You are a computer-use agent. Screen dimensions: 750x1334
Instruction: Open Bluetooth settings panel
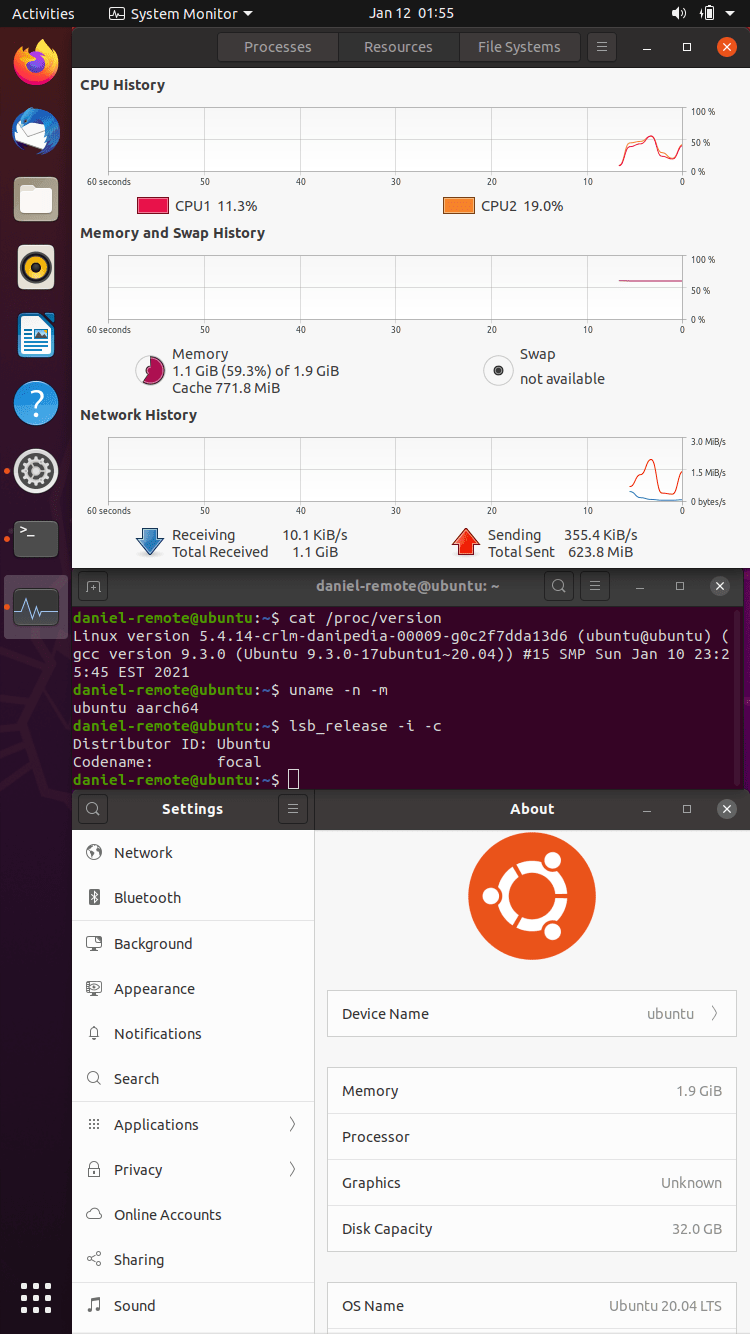click(x=147, y=898)
